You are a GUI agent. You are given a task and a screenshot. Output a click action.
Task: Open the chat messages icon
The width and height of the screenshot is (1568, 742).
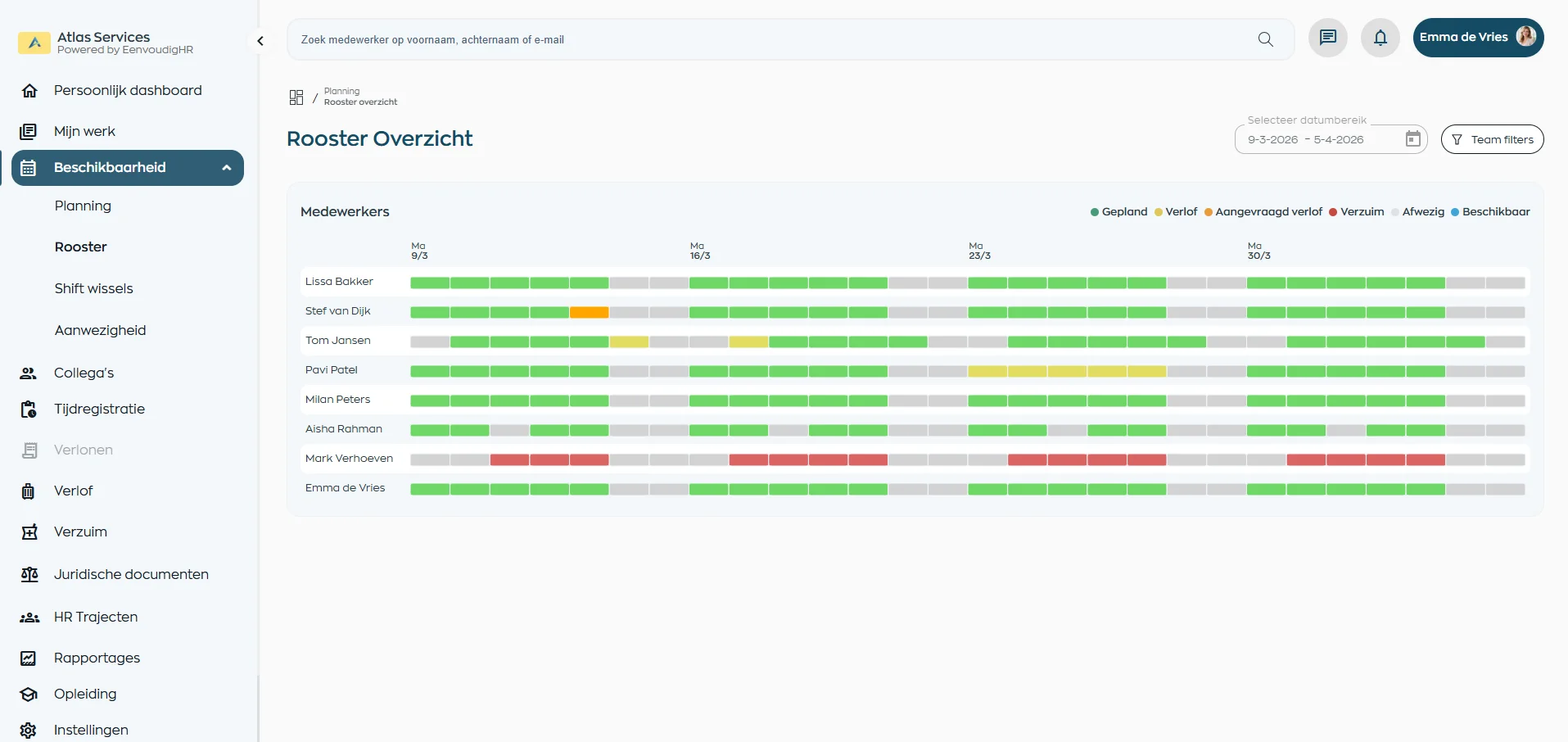click(x=1327, y=38)
